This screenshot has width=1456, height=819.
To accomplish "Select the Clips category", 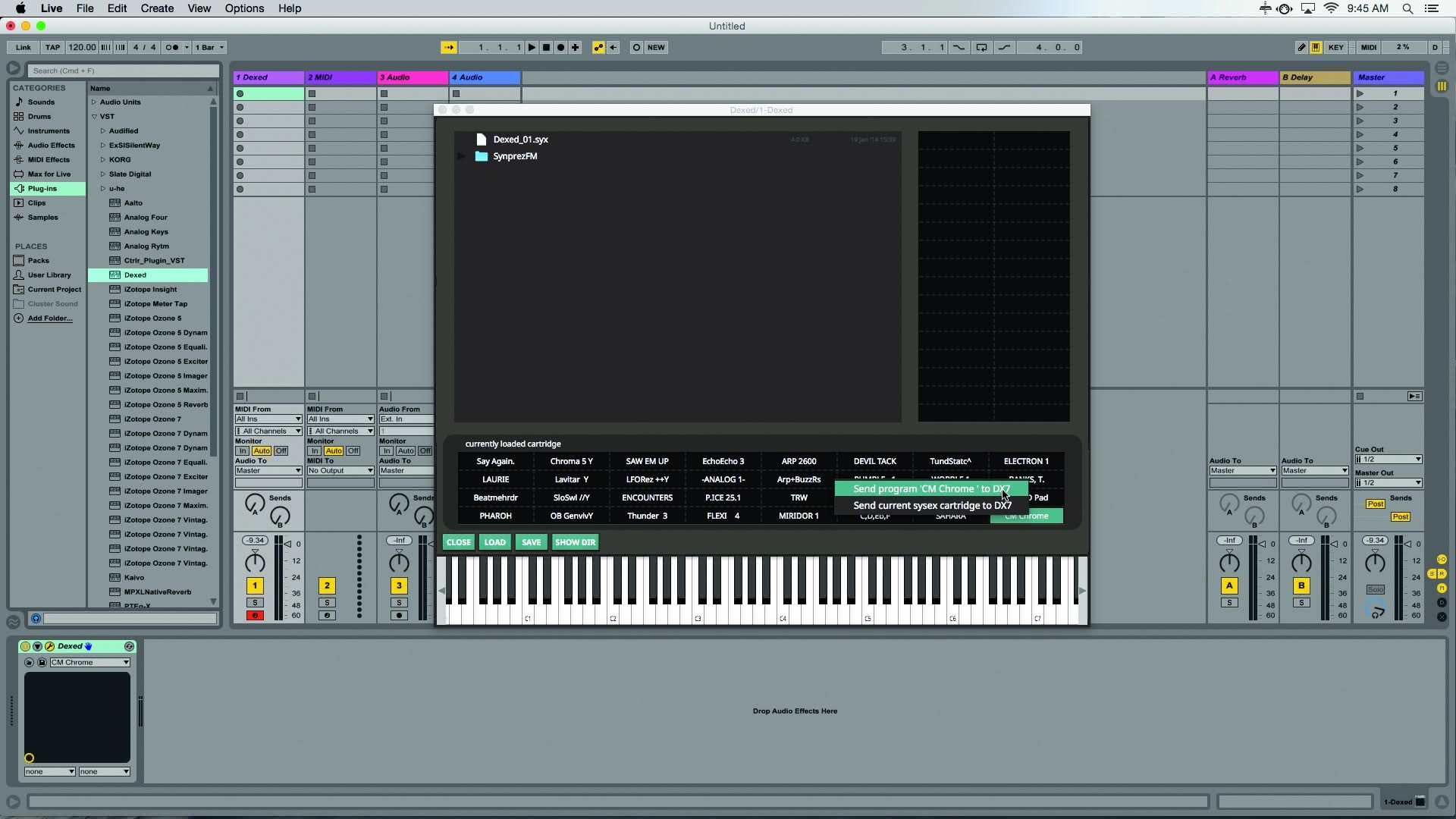I will coord(36,202).
